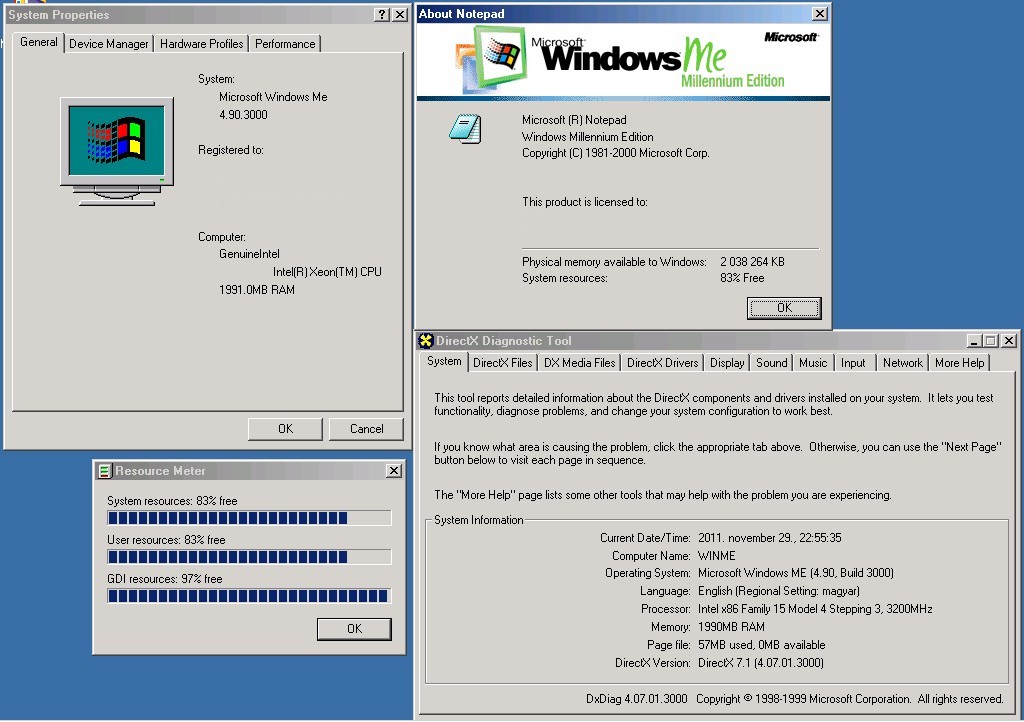Click the System resources progress bar
1024x722 pixels.
coord(249,518)
